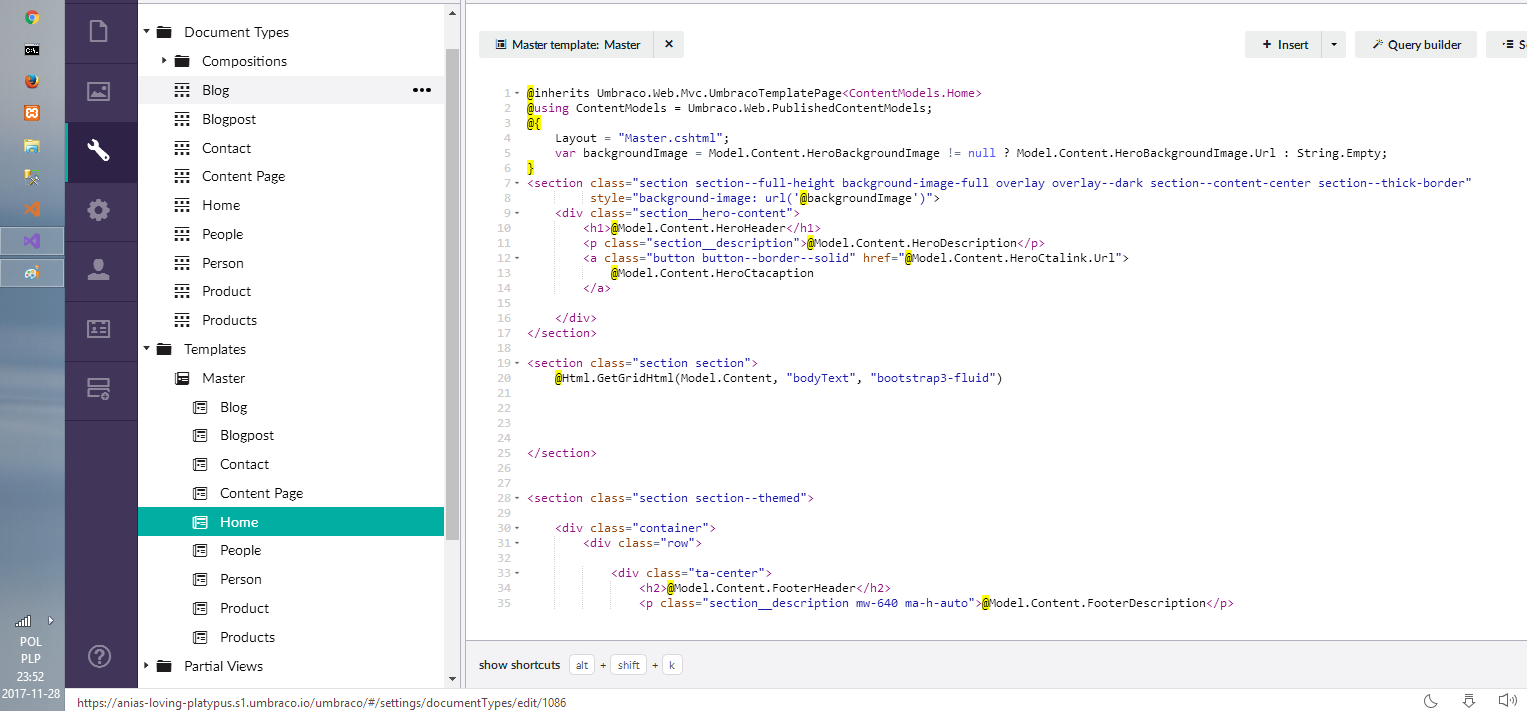Image resolution: width=1527 pixels, height=711 pixels.
Task: Open File Explorer from the taskbar
Action: coord(32,145)
